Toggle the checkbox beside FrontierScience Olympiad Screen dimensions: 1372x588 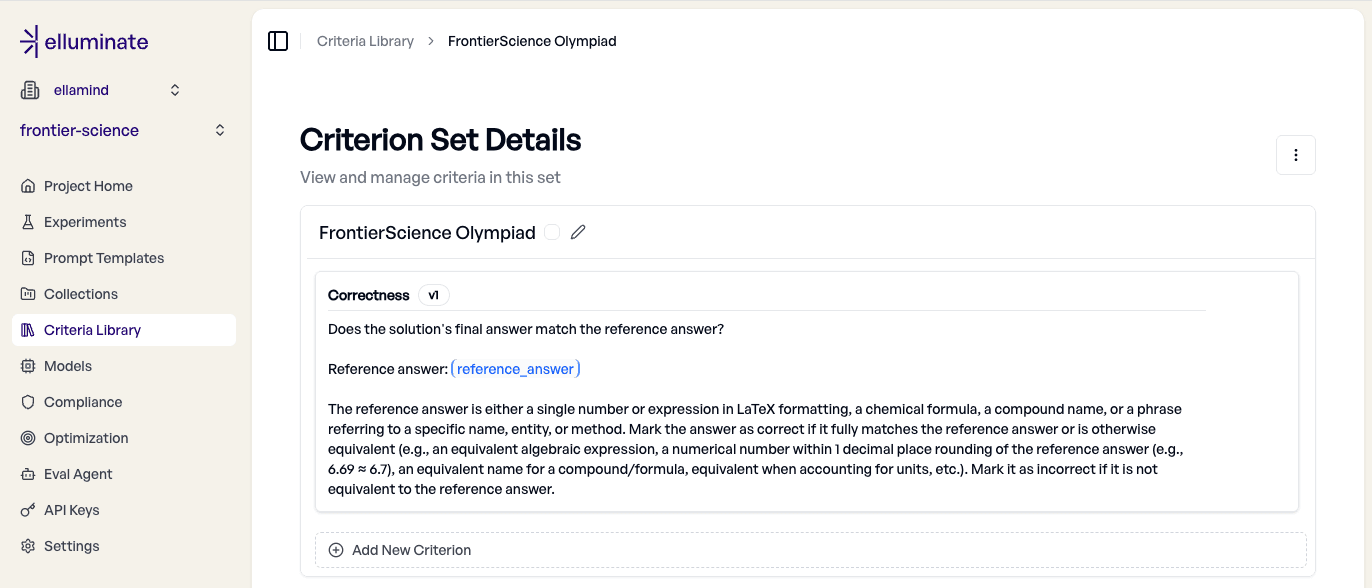click(x=552, y=231)
